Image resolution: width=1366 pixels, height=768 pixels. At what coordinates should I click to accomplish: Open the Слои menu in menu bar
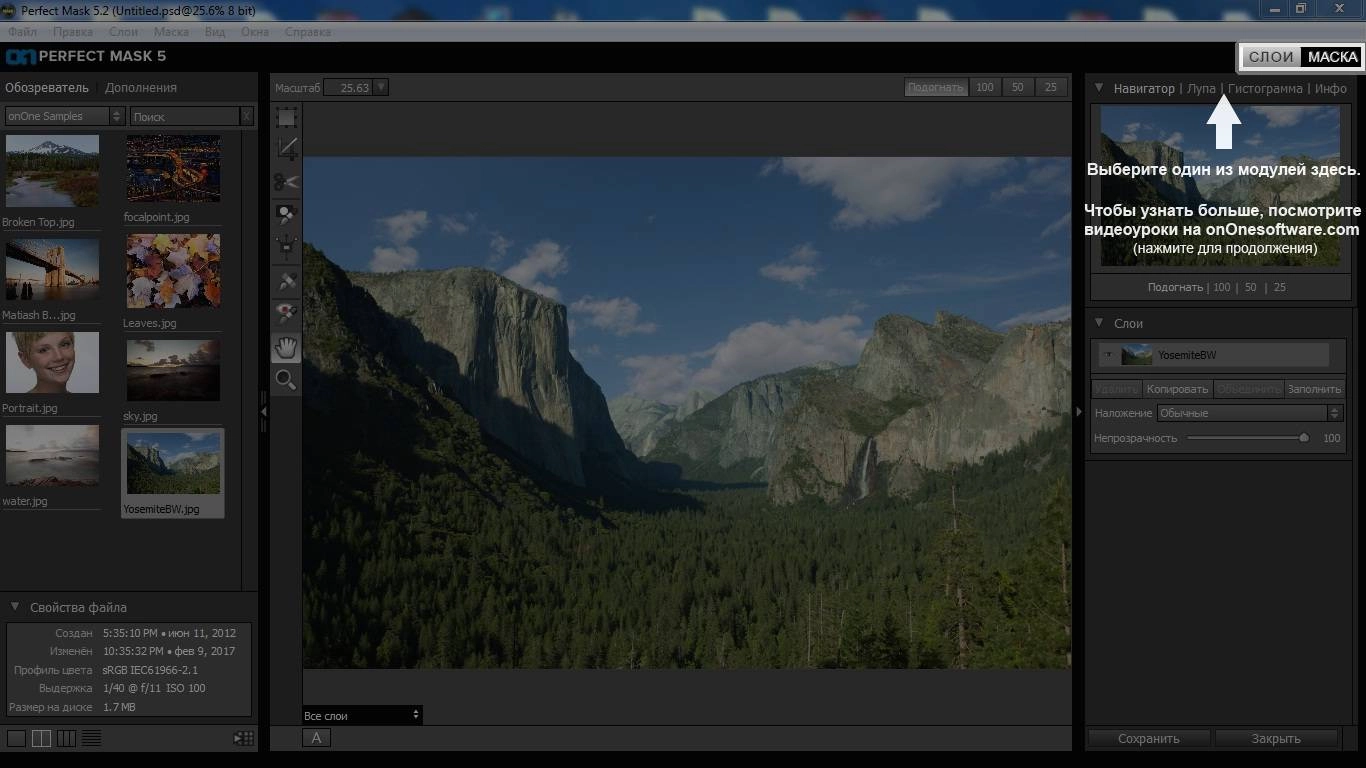click(x=123, y=32)
